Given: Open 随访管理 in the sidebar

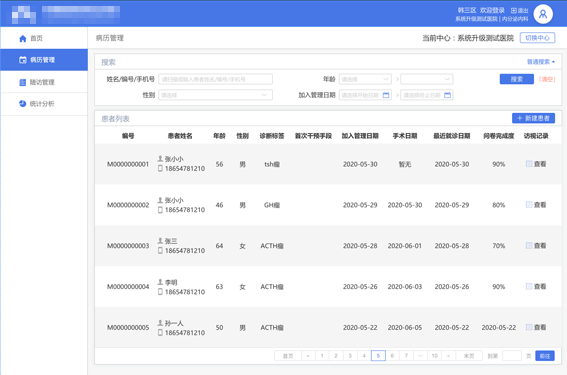Looking at the screenshot, I should pos(44,82).
